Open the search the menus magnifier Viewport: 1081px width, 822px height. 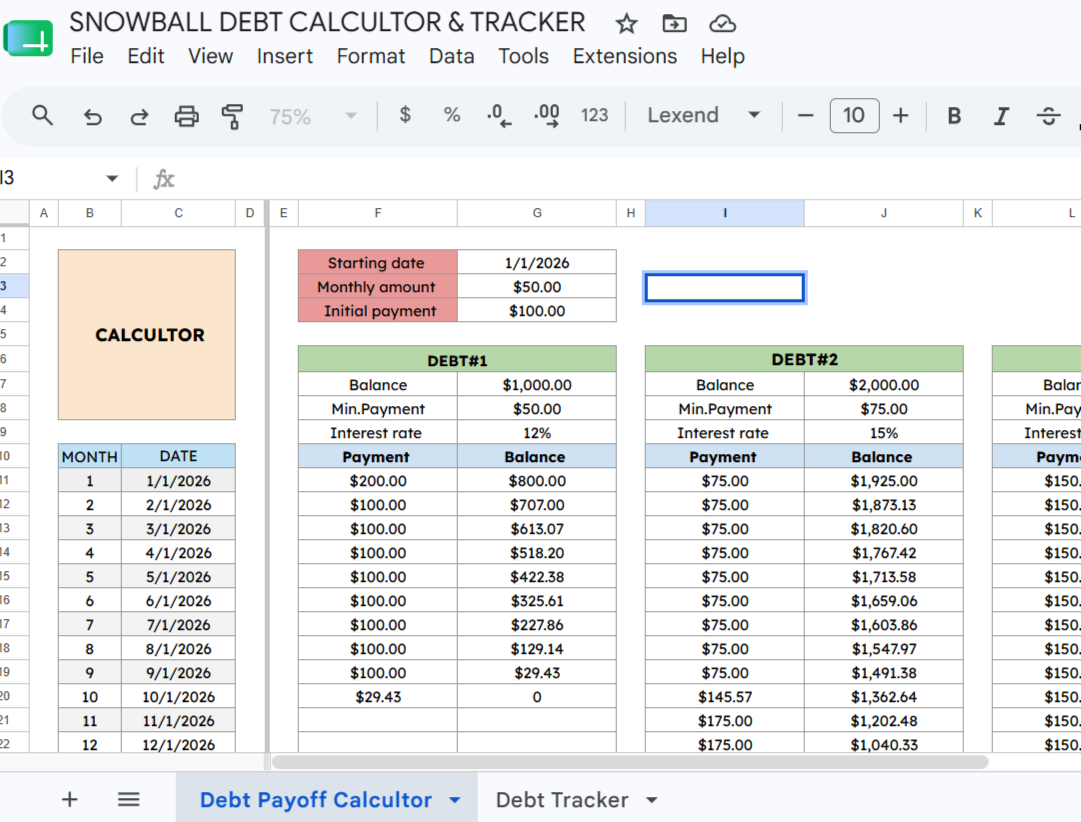point(43,115)
